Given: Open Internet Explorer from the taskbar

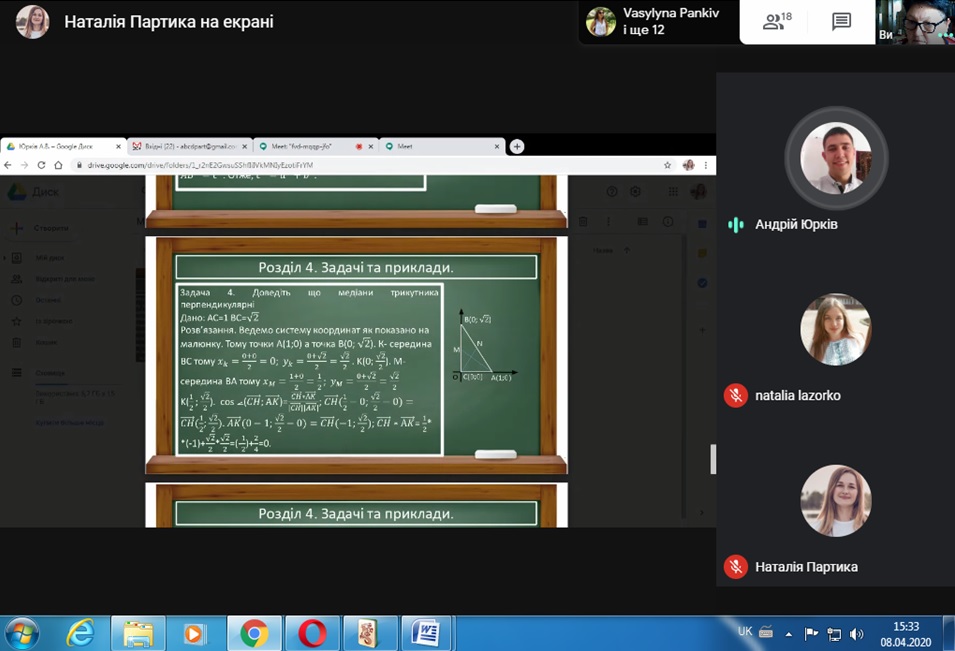Looking at the screenshot, I should tap(80, 633).
